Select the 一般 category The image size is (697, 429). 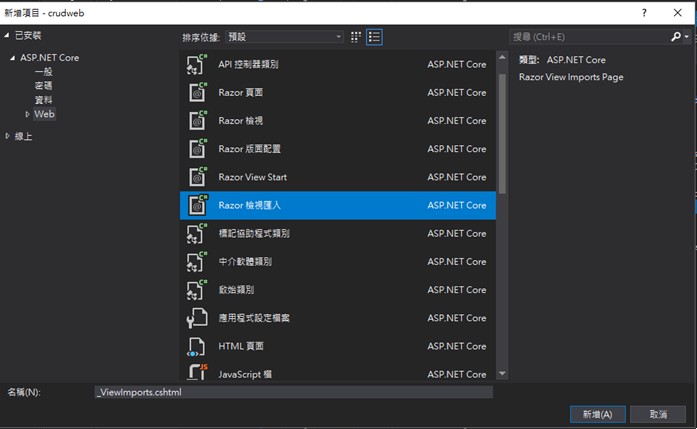click(x=44, y=72)
